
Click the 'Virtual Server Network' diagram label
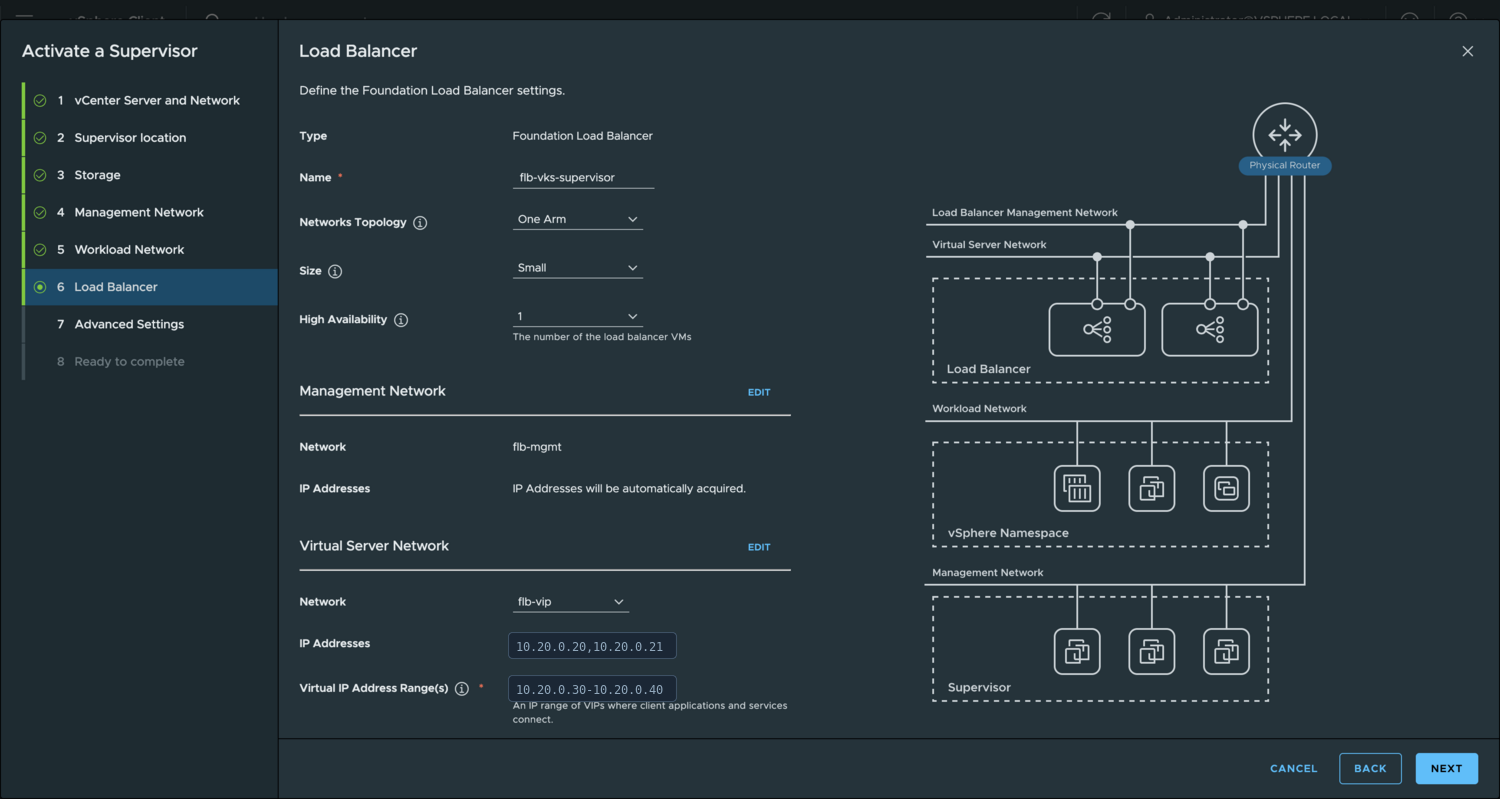point(989,244)
